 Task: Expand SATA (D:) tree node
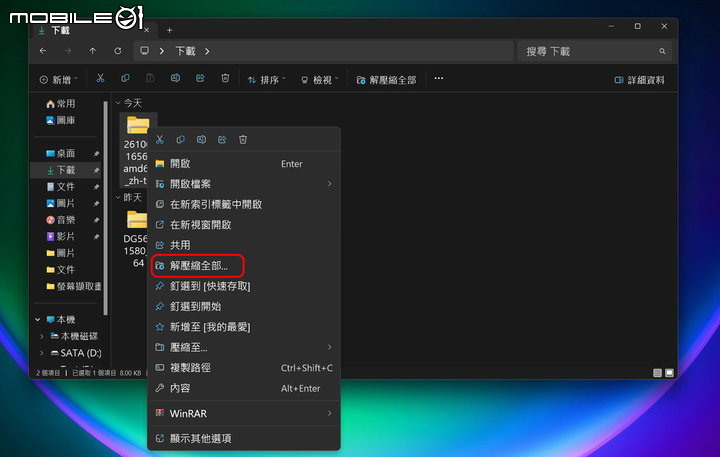[x=42, y=353]
